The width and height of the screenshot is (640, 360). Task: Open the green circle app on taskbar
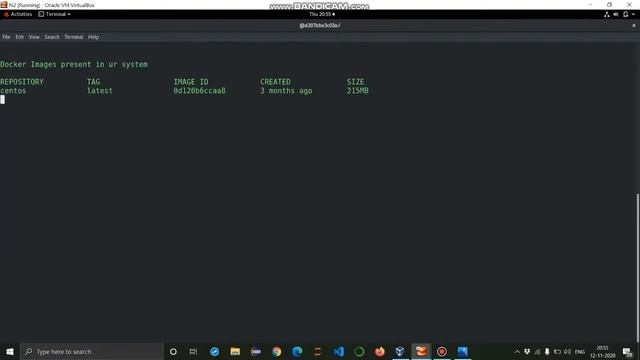[359, 351]
